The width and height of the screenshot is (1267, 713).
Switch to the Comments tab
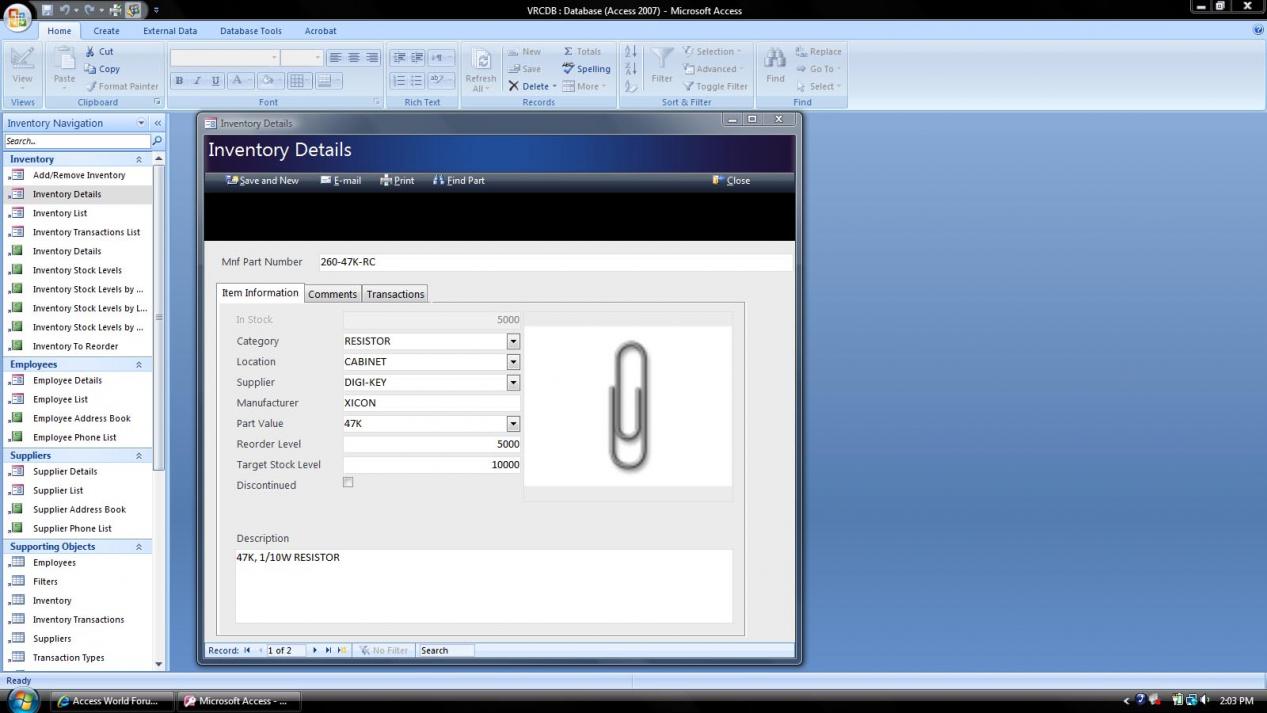(332, 294)
